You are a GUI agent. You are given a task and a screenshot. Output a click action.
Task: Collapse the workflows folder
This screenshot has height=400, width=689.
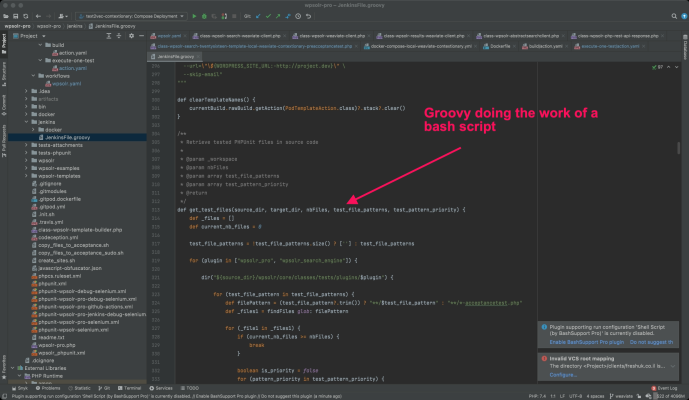tap(33, 76)
